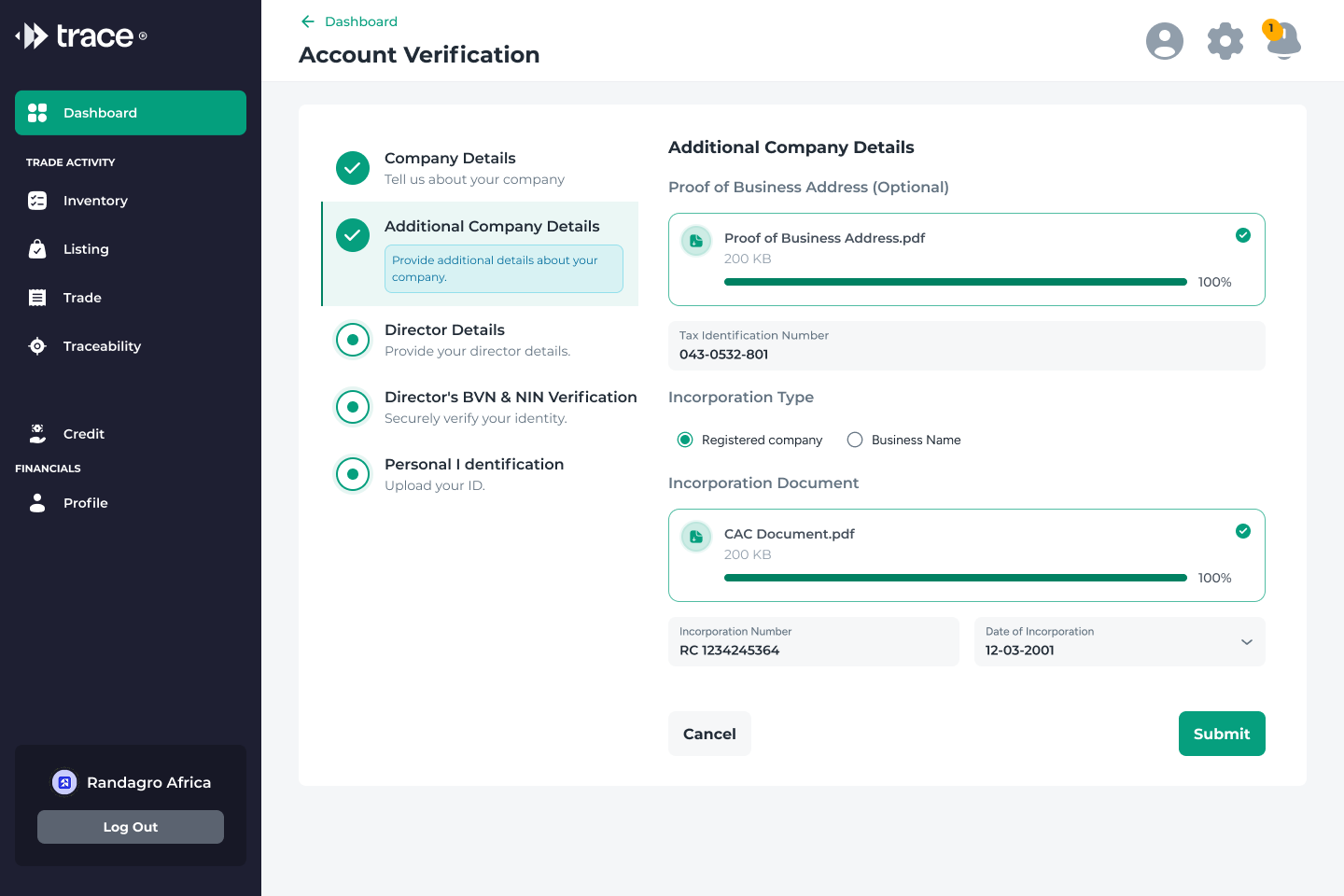The width and height of the screenshot is (1344, 896).
Task: Open the Listing menu item
Action: (131, 249)
